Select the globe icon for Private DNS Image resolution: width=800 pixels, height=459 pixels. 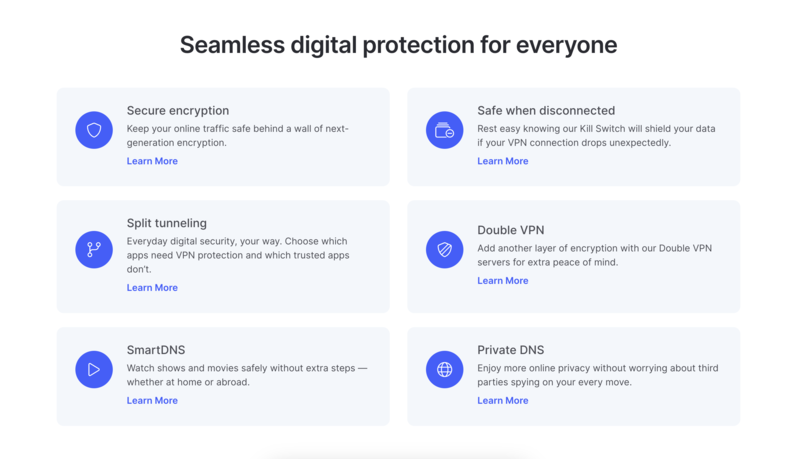pos(444,369)
